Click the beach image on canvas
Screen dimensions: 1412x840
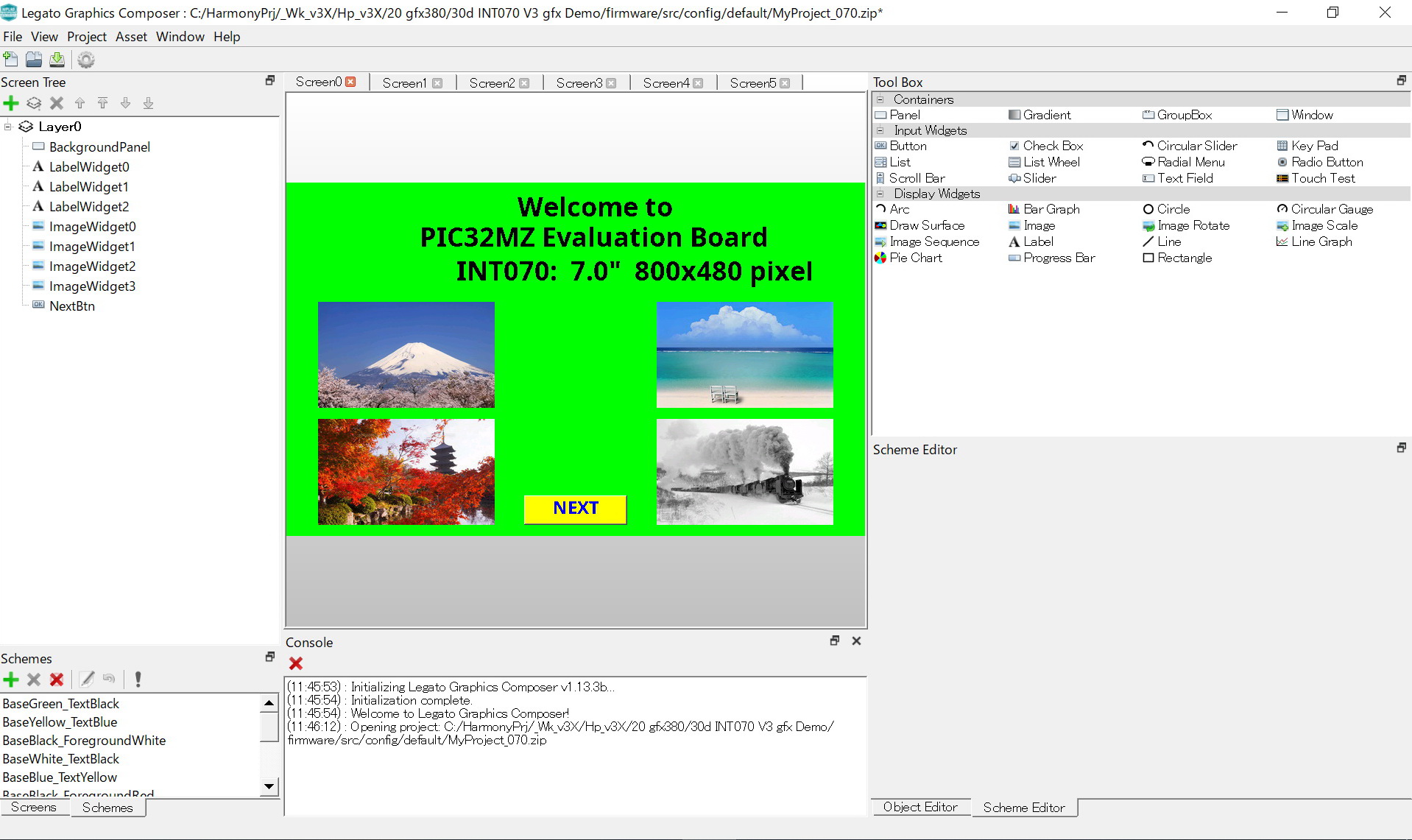[745, 355]
